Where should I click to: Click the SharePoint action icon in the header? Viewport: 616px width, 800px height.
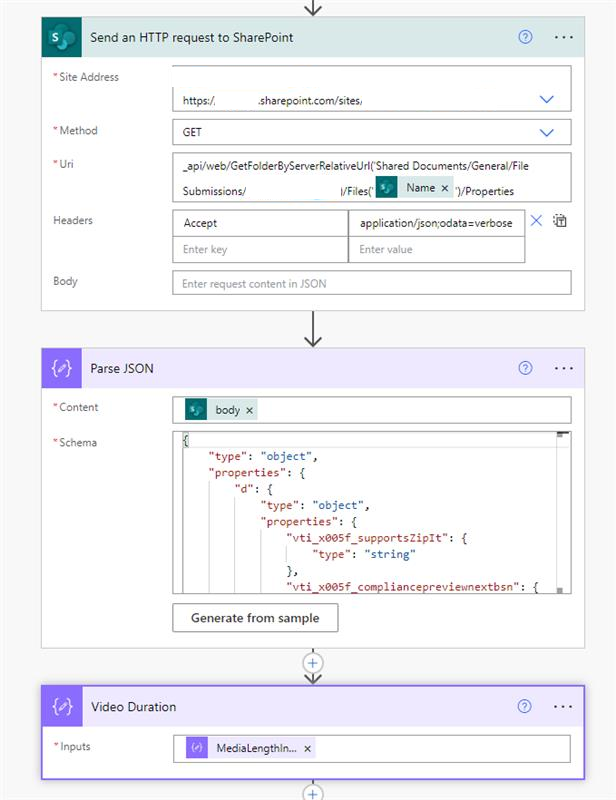coord(61,37)
